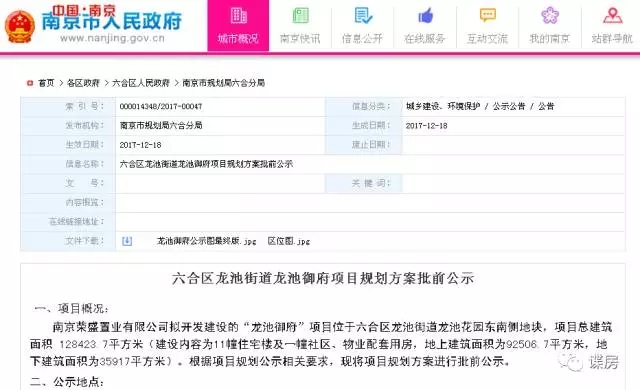640x390 pixels.
Task: Open the 城市概况 building icon tab
Action: tap(238, 16)
